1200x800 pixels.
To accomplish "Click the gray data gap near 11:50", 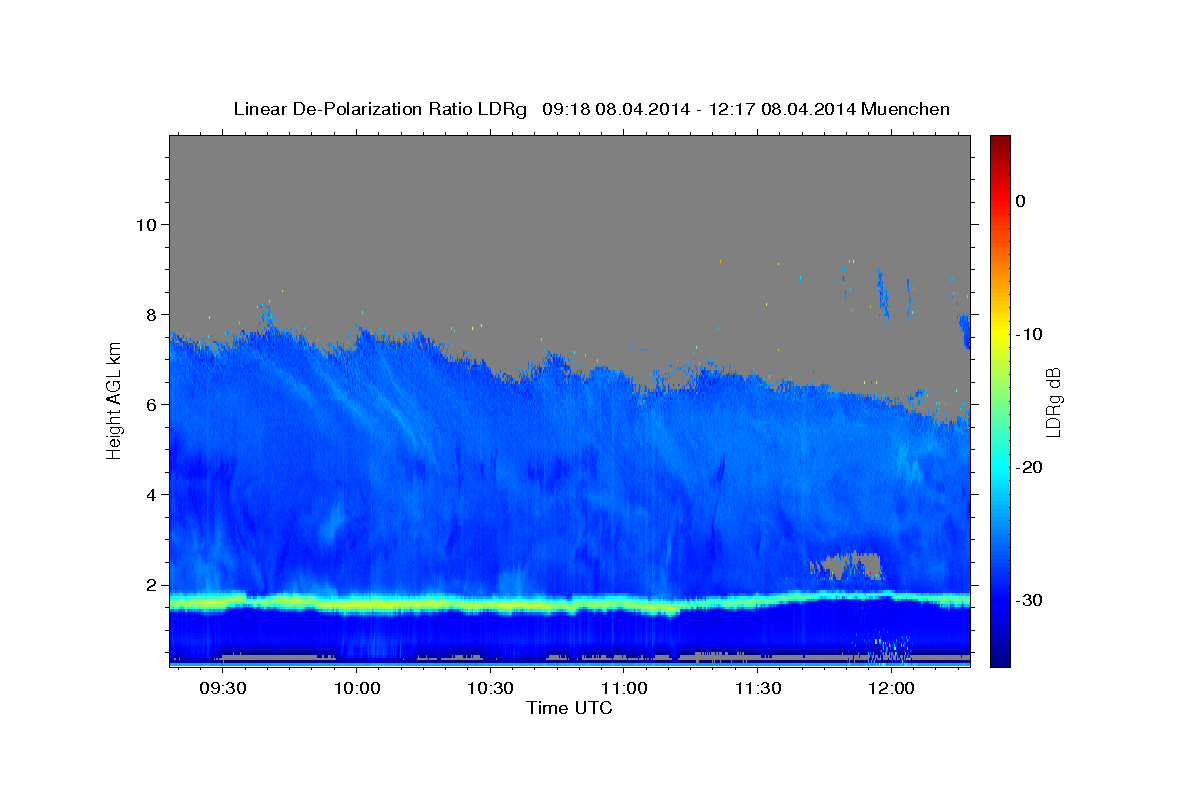I will [x=847, y=565].
